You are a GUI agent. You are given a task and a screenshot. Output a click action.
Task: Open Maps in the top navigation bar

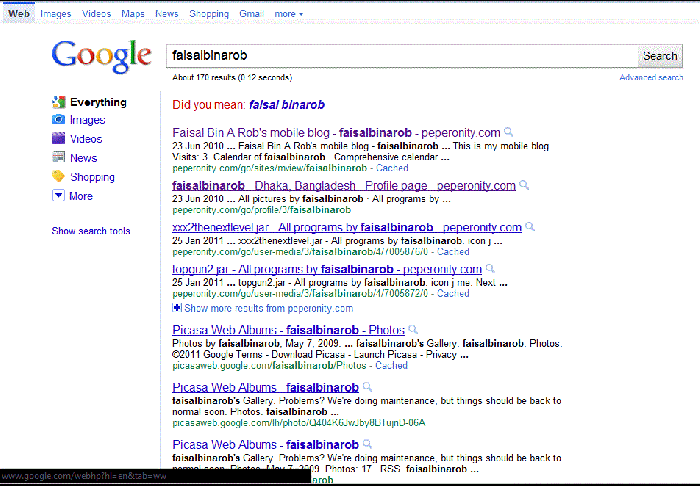[133, 14]
